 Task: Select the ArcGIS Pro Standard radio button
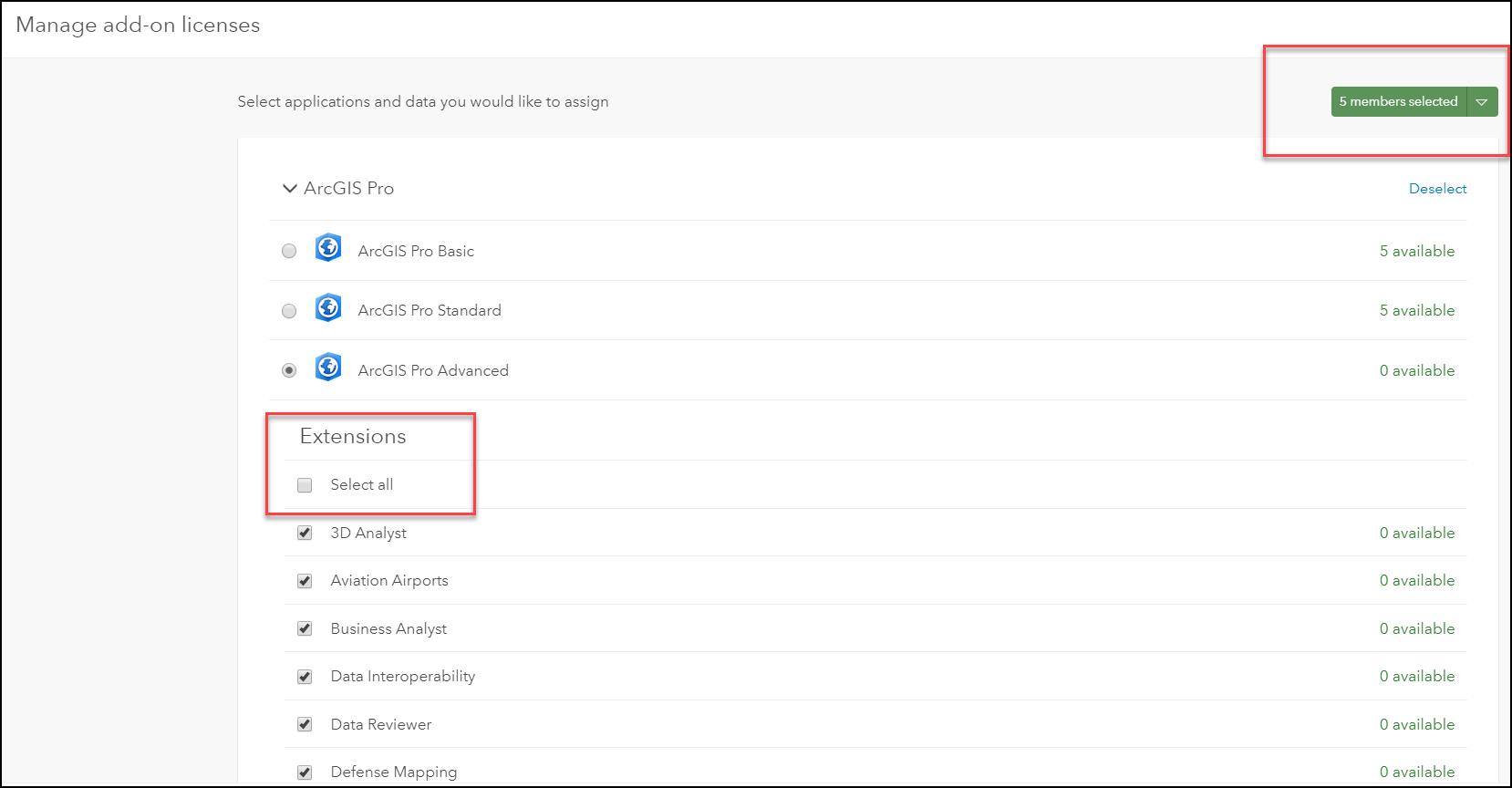(289, 311)
